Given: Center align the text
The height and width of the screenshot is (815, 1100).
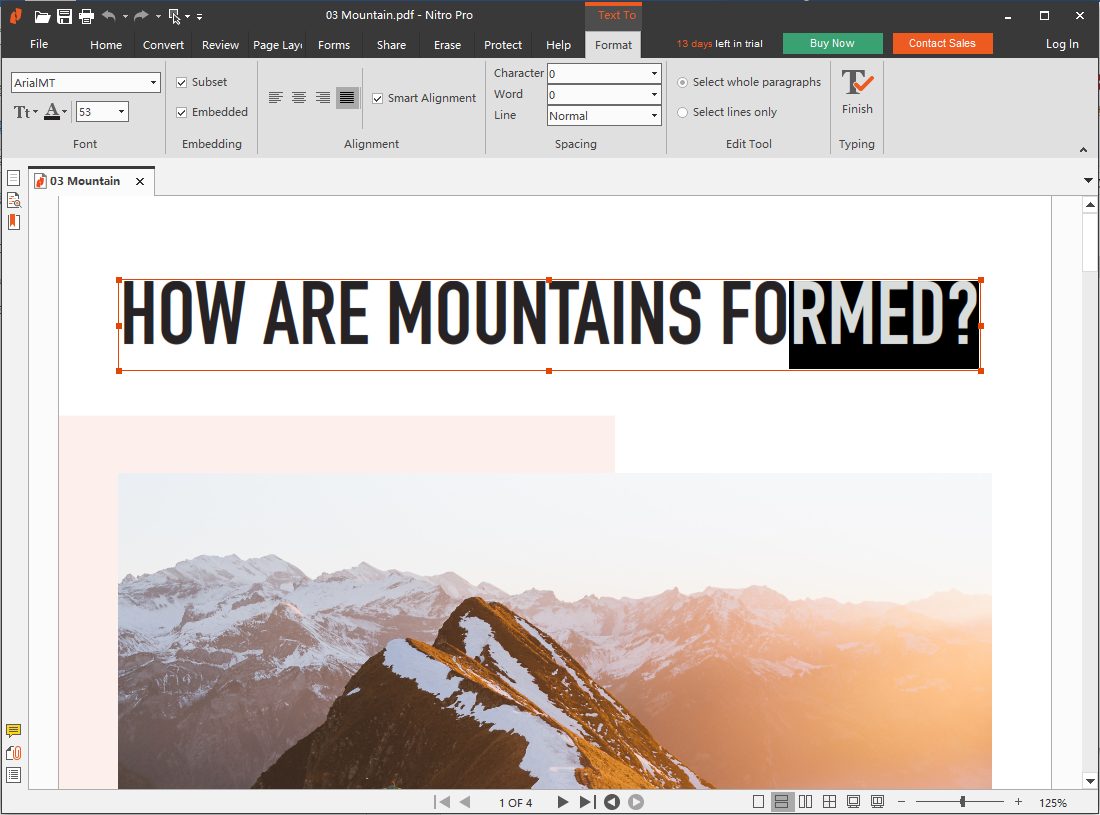Looking at the screenshot, I should pyautogui.click(x=299, y=98).
